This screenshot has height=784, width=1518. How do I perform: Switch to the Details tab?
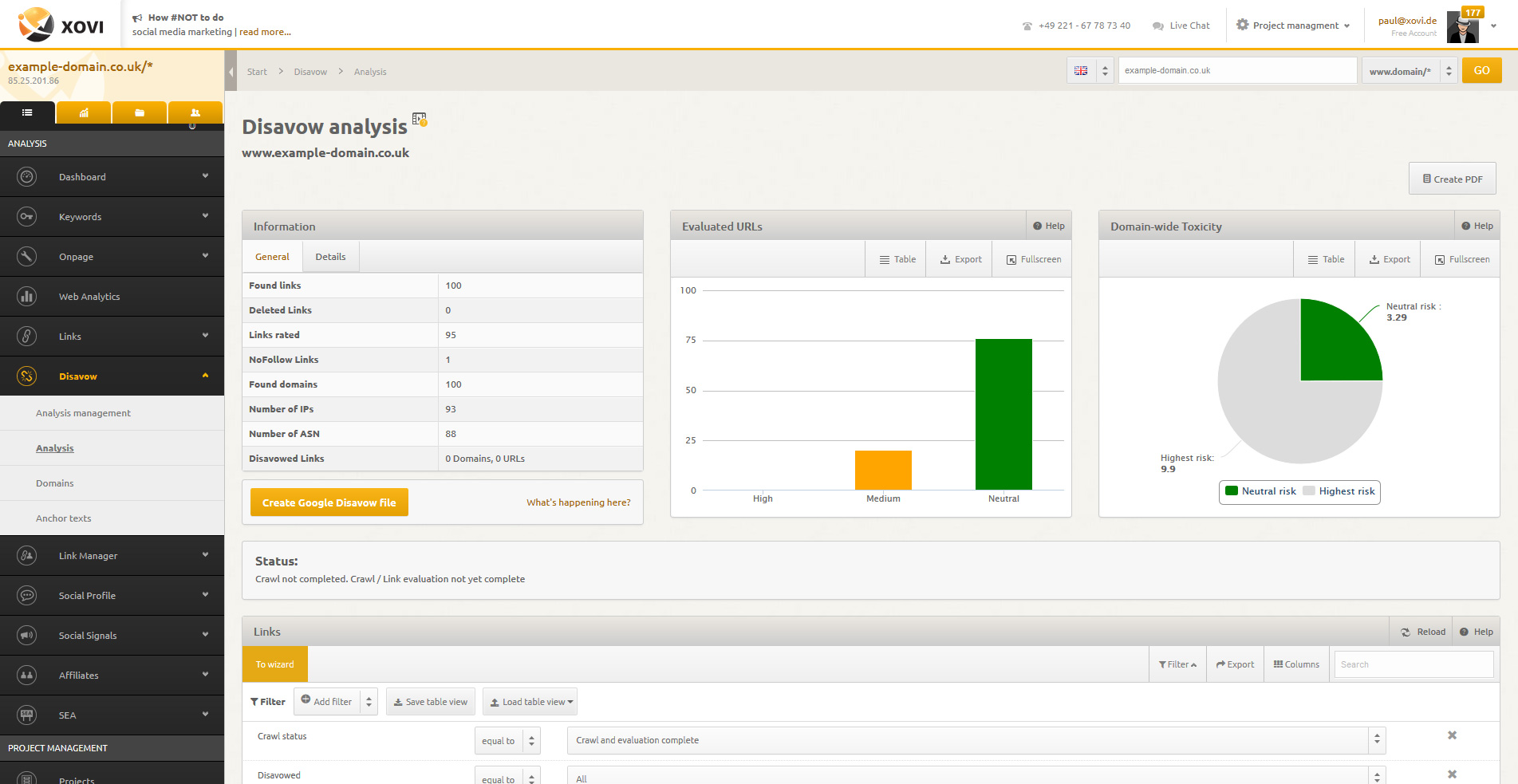(330, 257)
